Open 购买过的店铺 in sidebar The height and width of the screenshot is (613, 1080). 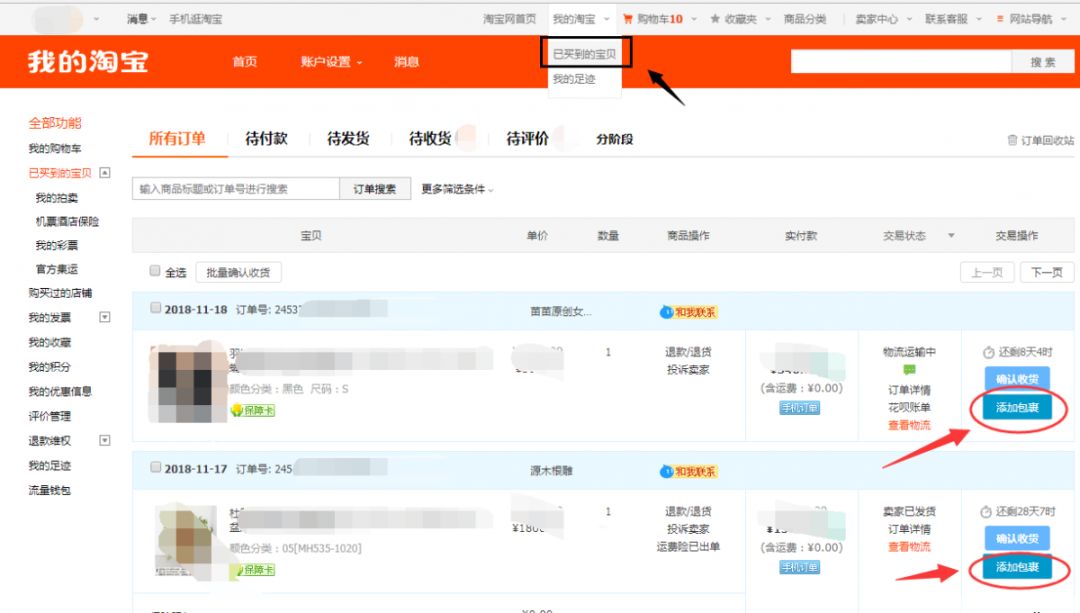60,293
